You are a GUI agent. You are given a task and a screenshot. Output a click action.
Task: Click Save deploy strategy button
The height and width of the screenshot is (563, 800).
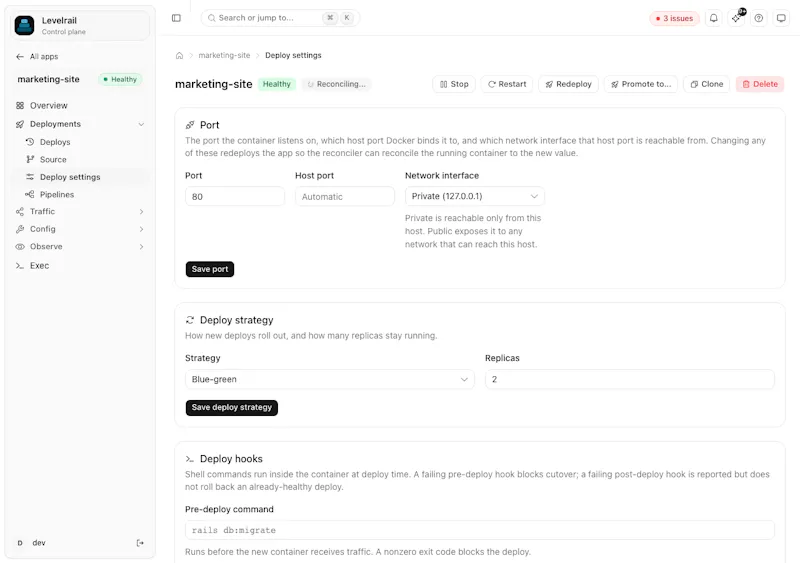click(x=232, y=407)
